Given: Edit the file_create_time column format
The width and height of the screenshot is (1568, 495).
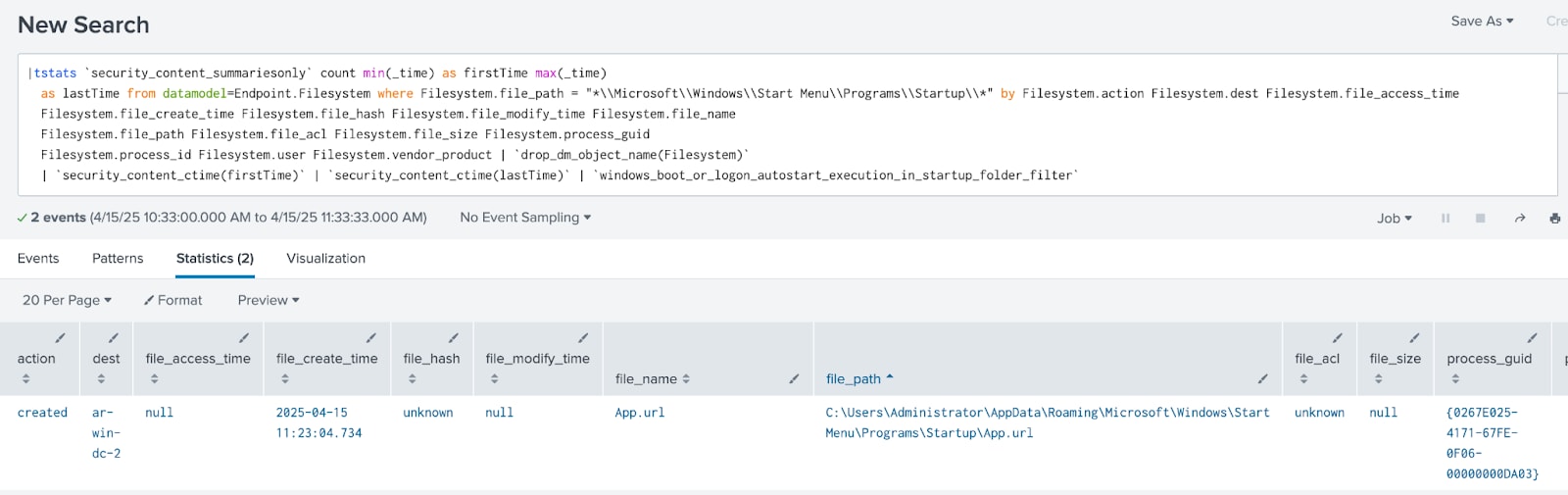Looking at the screenshot, I should click(x=370, y=338).
